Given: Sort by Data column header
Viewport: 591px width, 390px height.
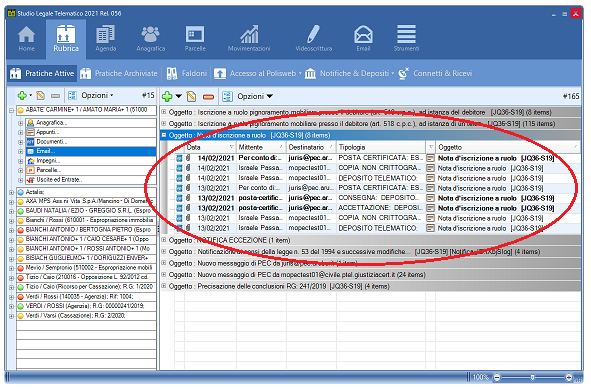Looking at the screenshot, I should click(x=210, y=147).
